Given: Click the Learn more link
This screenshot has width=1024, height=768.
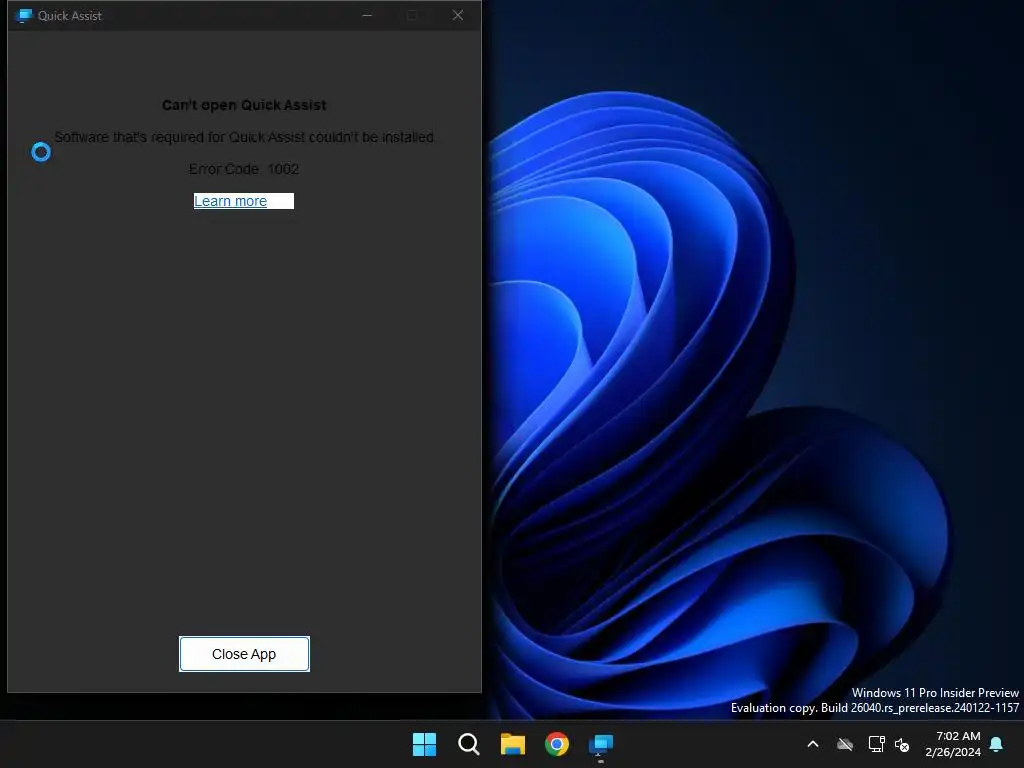Looking at the screenshot, I should tap(231, 201).
